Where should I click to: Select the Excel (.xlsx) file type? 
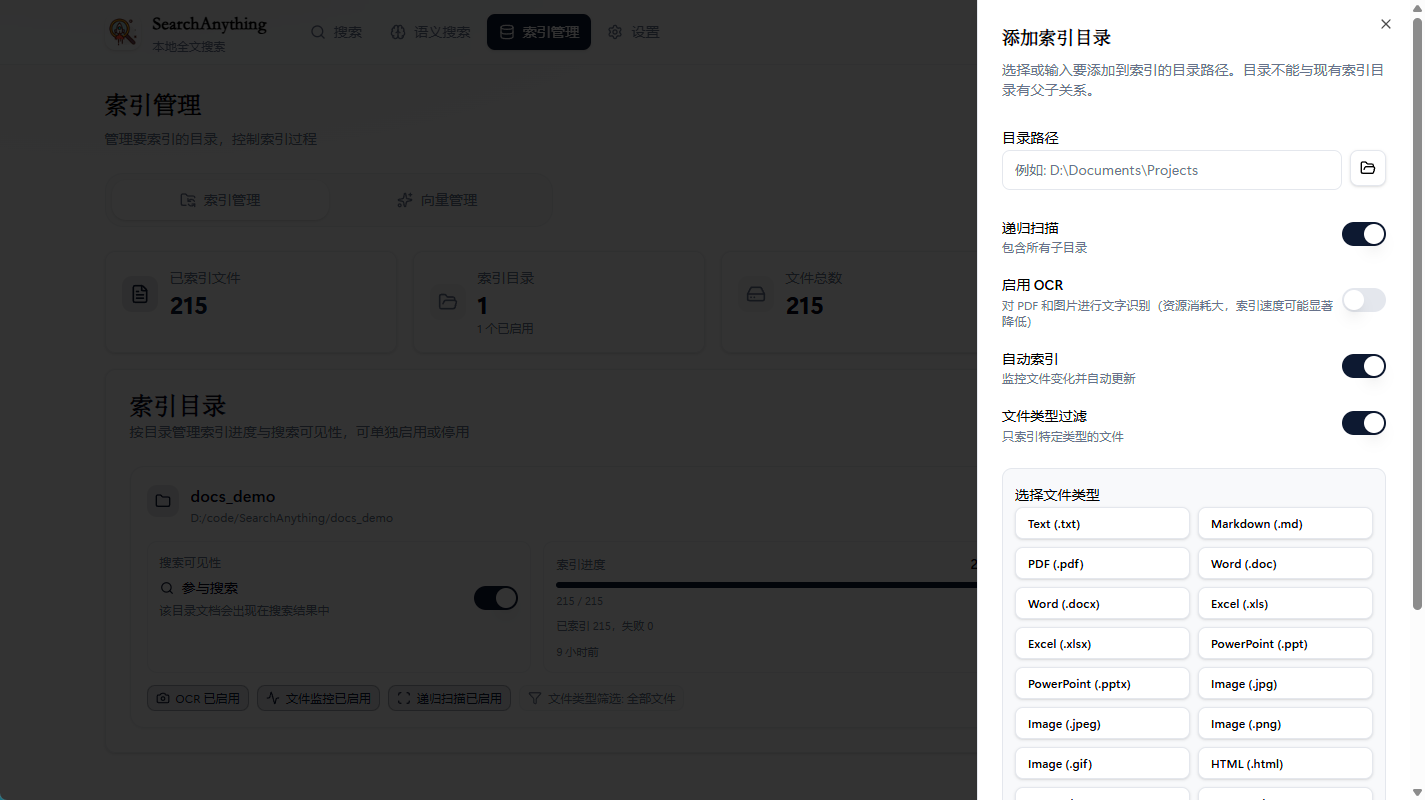click(1102, 644)
